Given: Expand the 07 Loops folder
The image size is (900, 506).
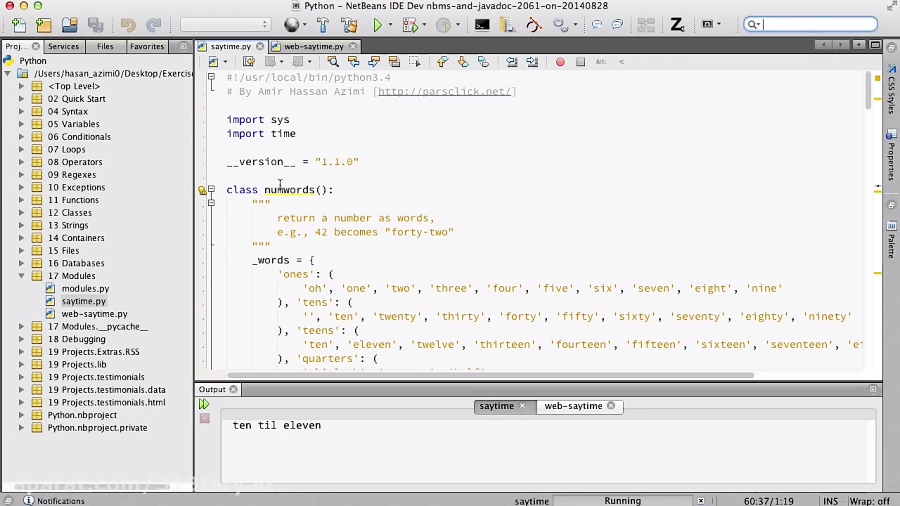Looking at the screenshot, I should click(x=21, y=150).
